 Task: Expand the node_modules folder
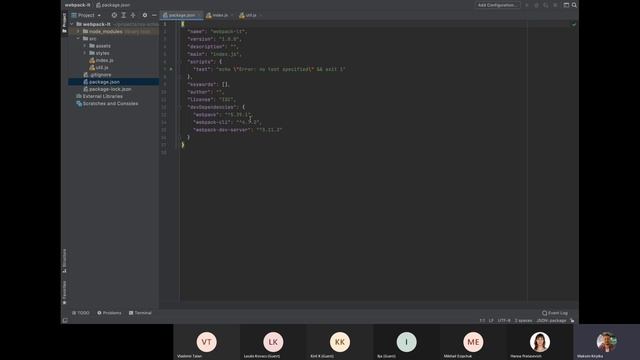(x=79, y=31)
